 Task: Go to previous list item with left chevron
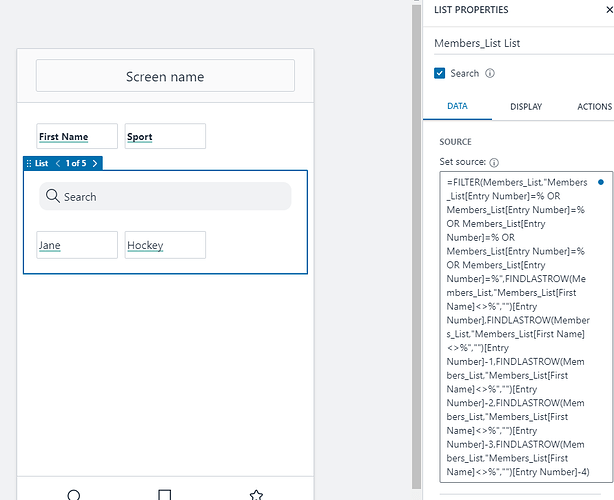pyautogui.click(x=58, y=163)
